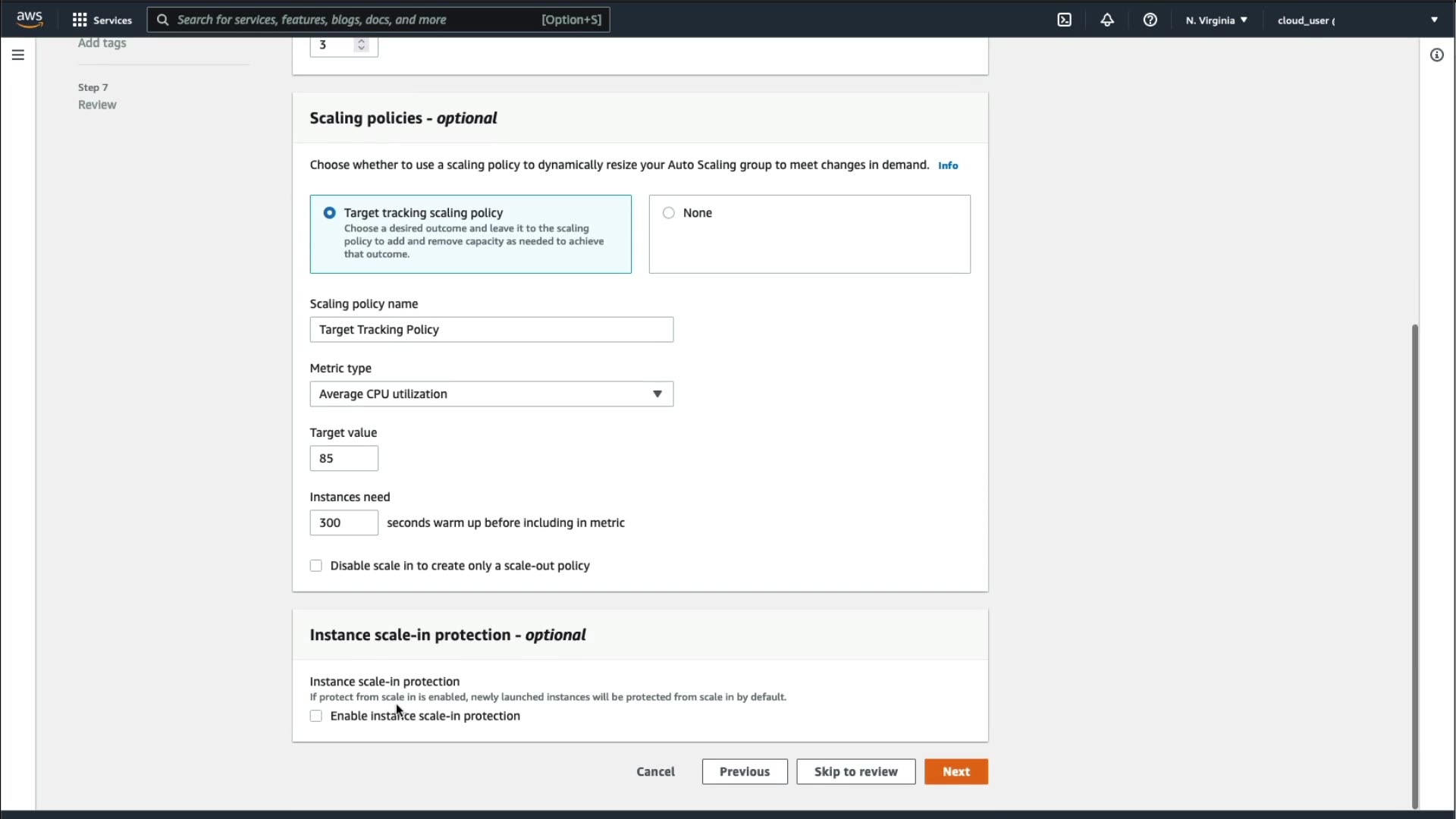Click the search magnifier icon
Viewport: 1456px width, 819px height.
point(162,20)
